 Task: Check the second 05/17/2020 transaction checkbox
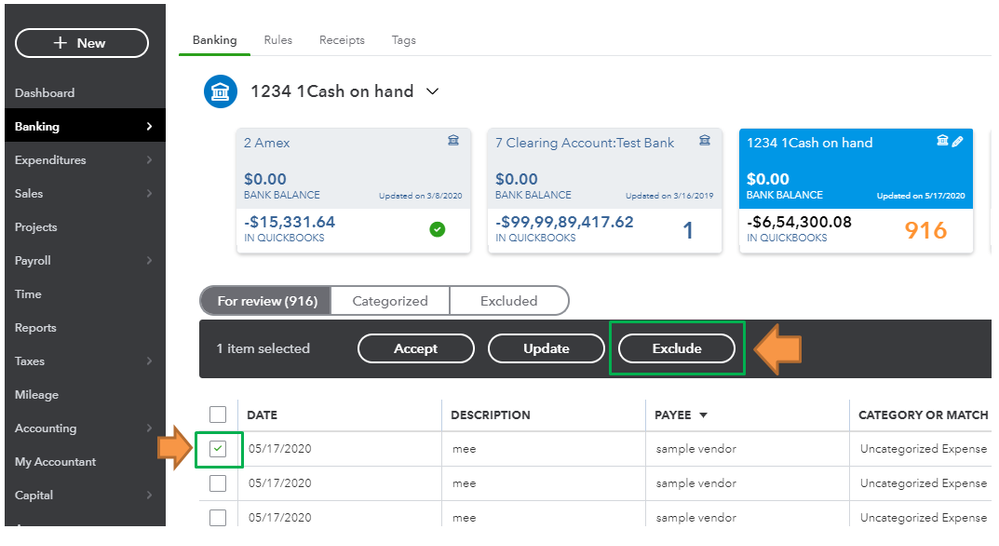[218, 484]
